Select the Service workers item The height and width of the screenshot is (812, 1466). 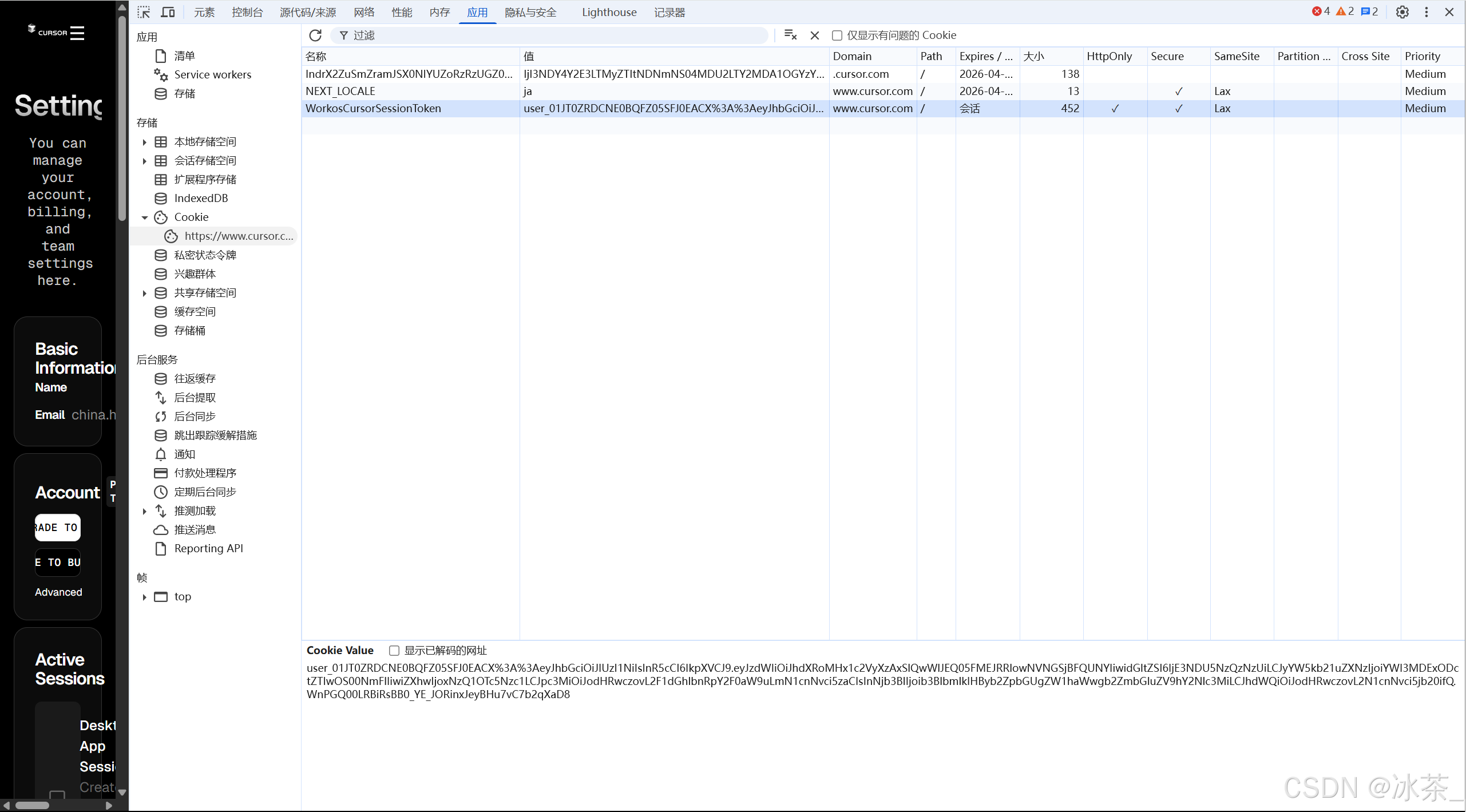pos(212,74)
